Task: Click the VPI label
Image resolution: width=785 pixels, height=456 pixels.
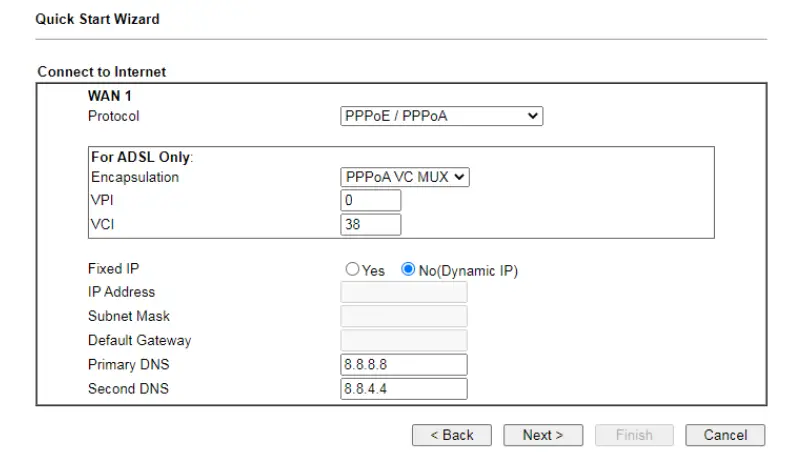Action: tap(102, 200)
